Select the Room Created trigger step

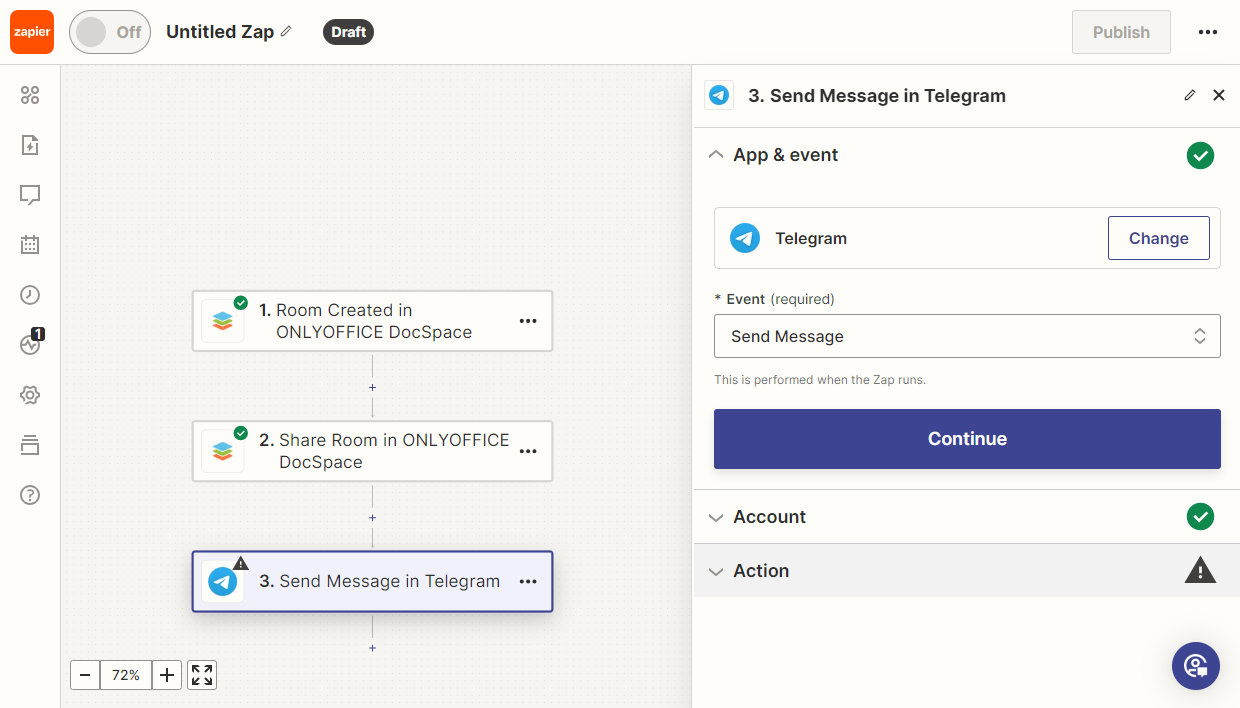point(372,321)
